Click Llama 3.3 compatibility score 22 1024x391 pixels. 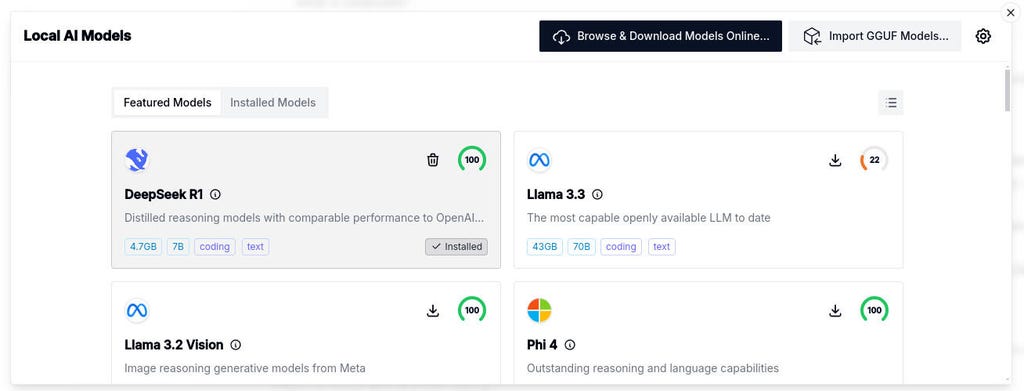874,160
